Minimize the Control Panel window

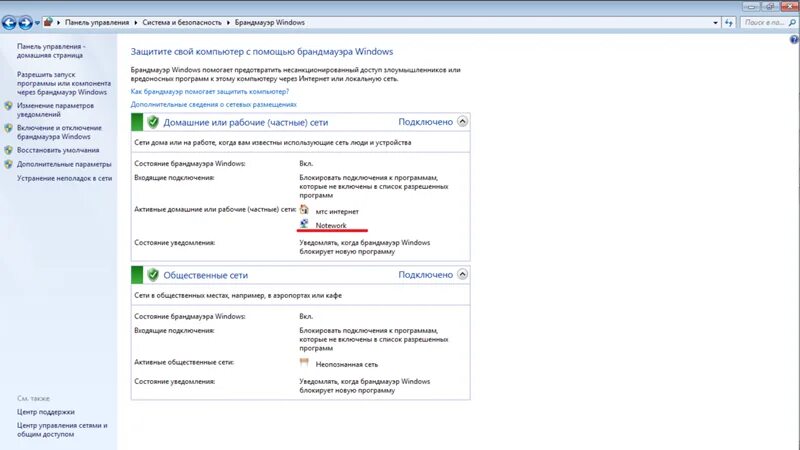751,7
